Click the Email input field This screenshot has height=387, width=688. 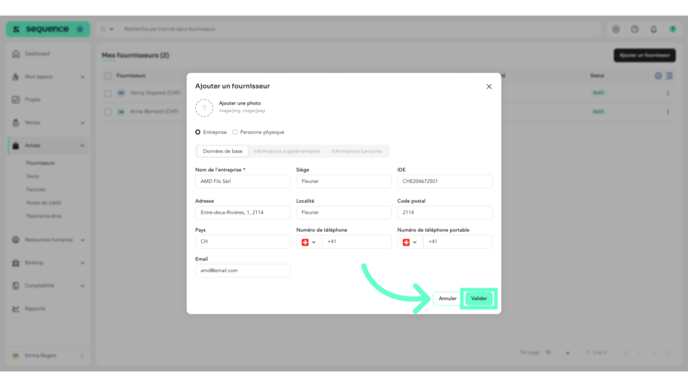tap(243, 271)
